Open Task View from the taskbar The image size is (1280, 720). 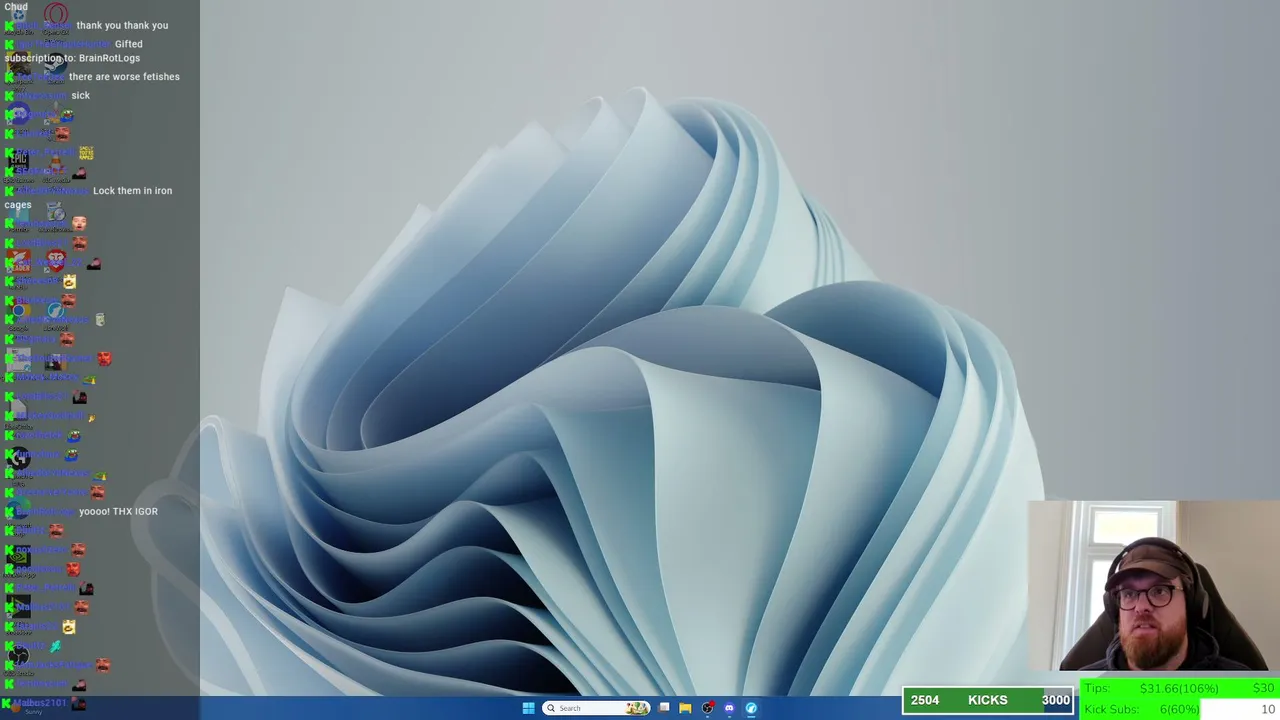coord(663,708)
